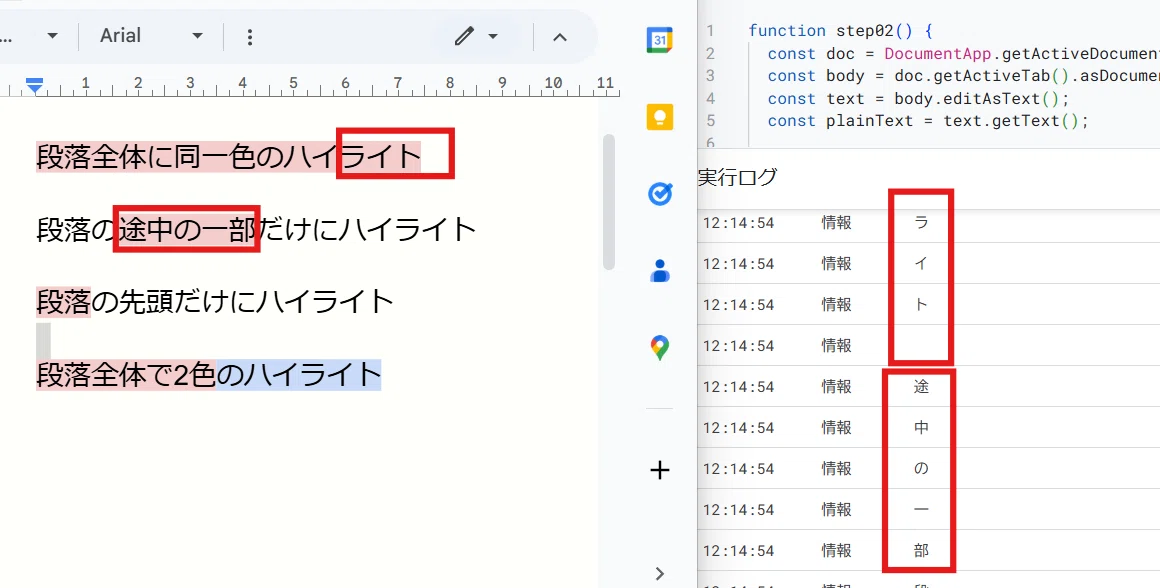
Task: Click log entry with value の
Action: [x=928, y=468]
